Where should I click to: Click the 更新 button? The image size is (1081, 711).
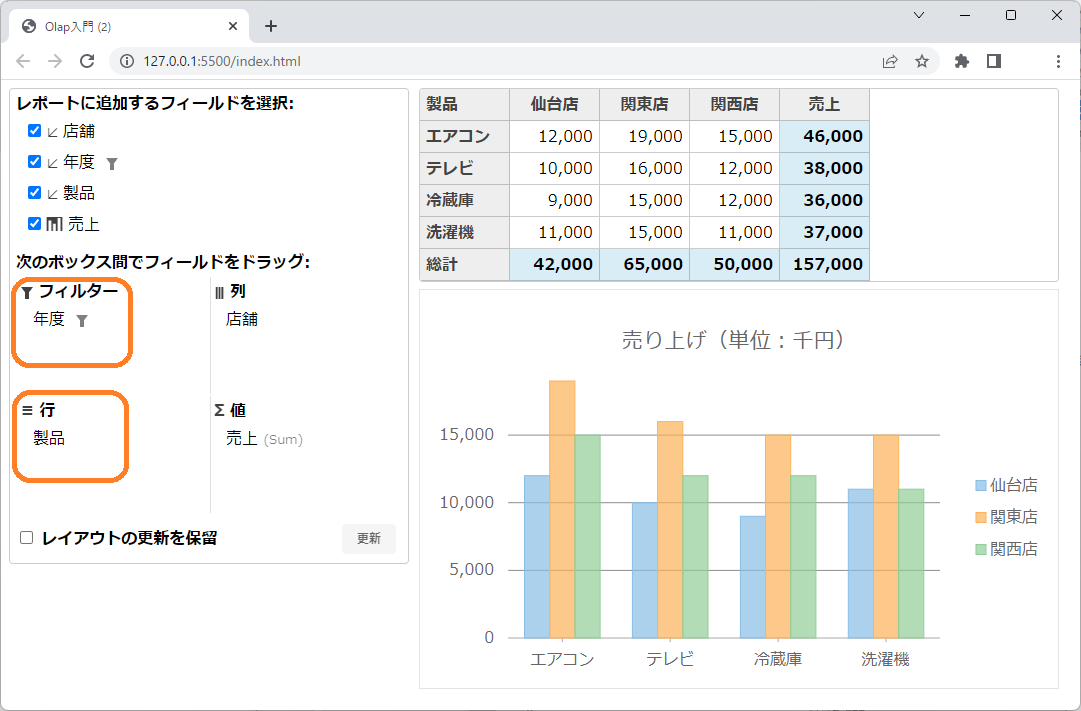(369, 539)
